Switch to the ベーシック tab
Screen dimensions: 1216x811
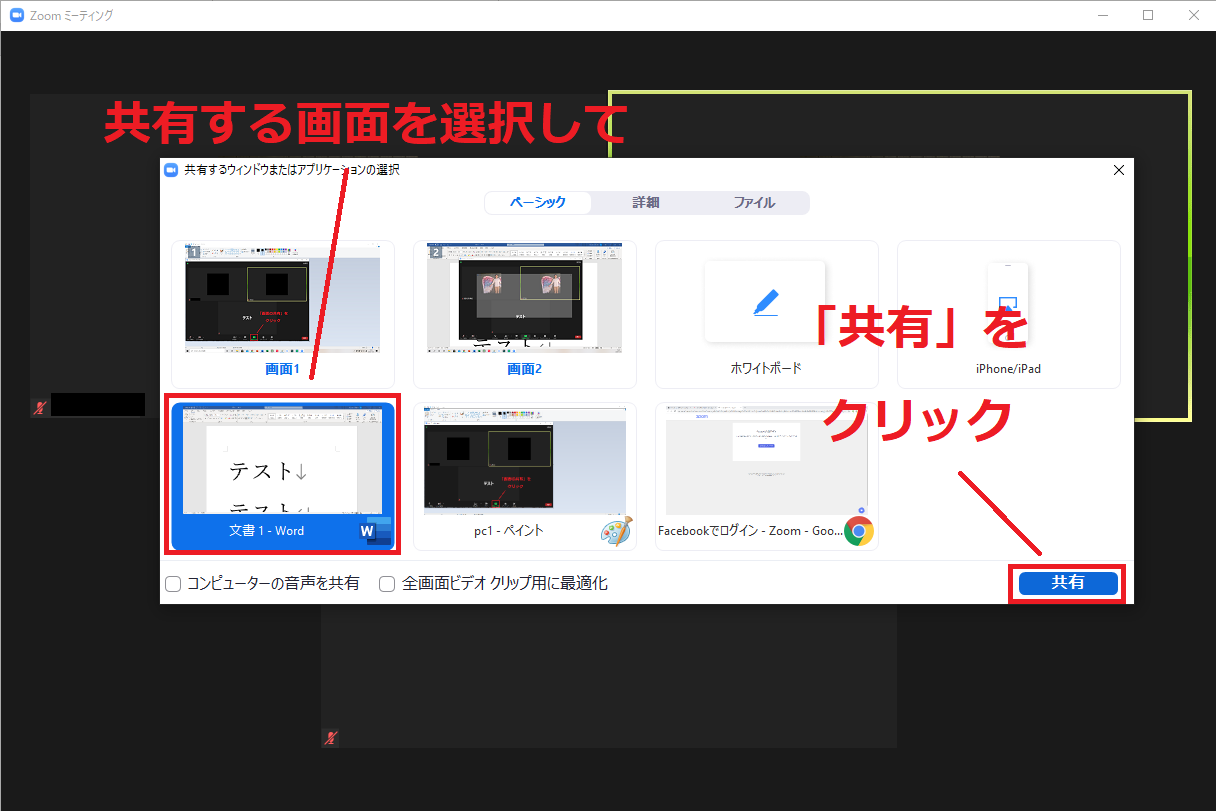(538, 203)
